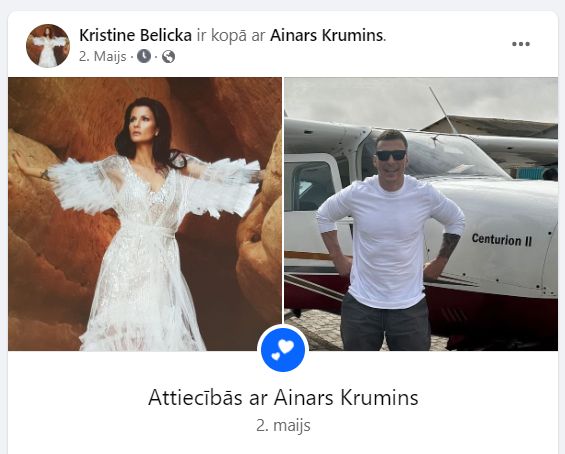Click the "ir kopā ar" text in header
Screen dimensions: 565x454
[231, 35]
